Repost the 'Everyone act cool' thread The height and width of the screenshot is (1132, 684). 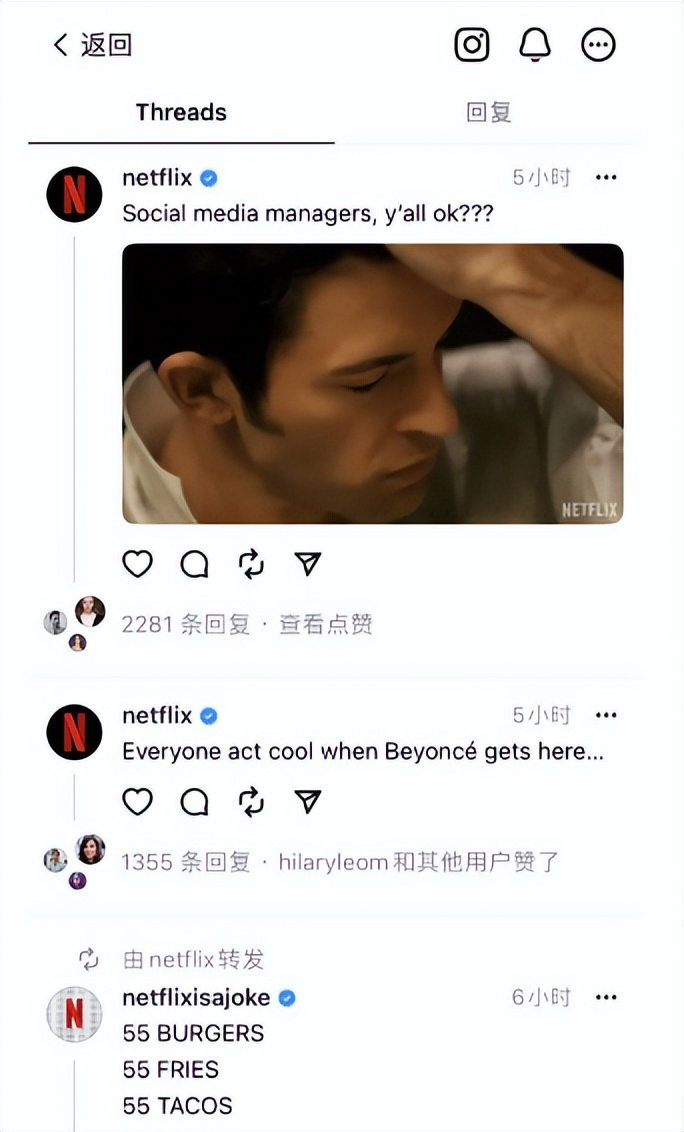251,801
